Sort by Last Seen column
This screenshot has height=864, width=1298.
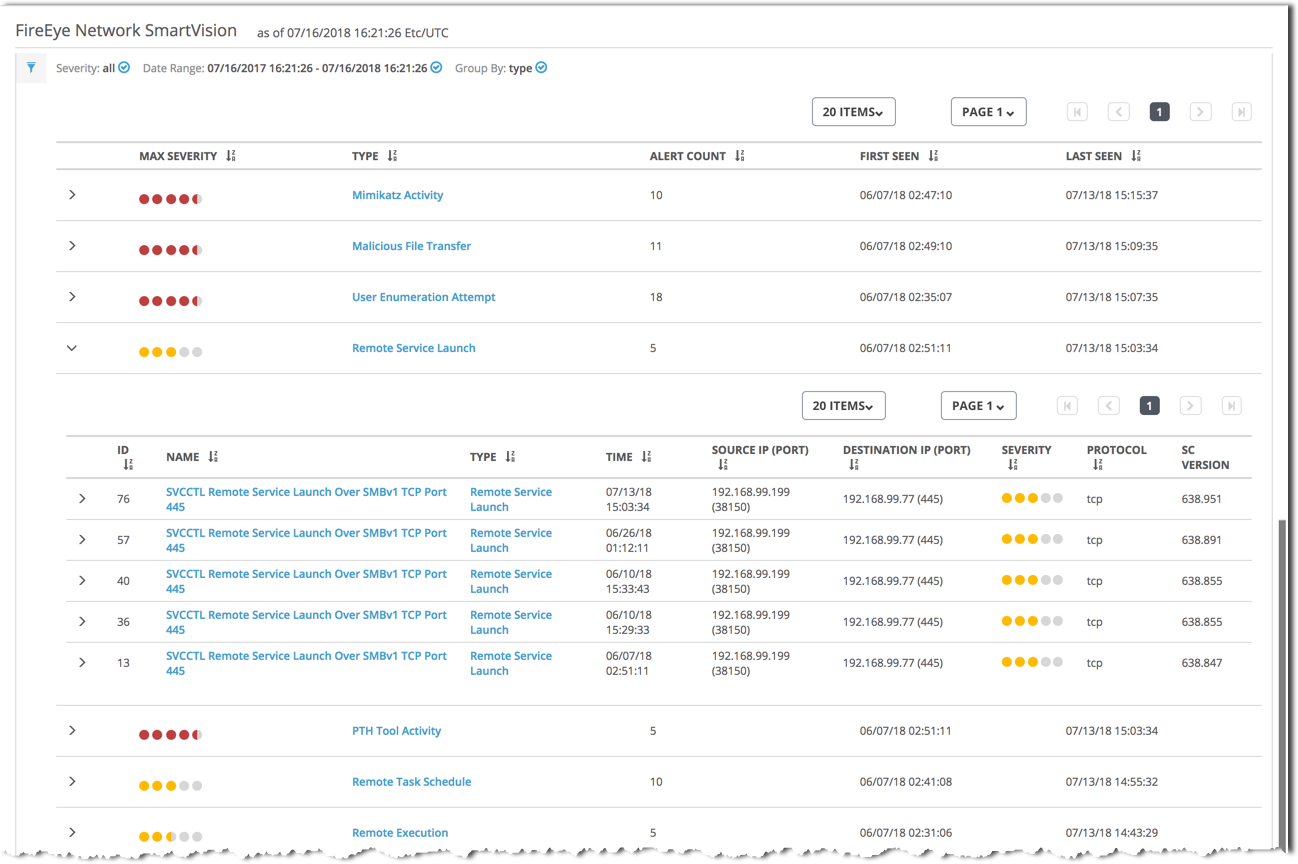click(1136, 156)
